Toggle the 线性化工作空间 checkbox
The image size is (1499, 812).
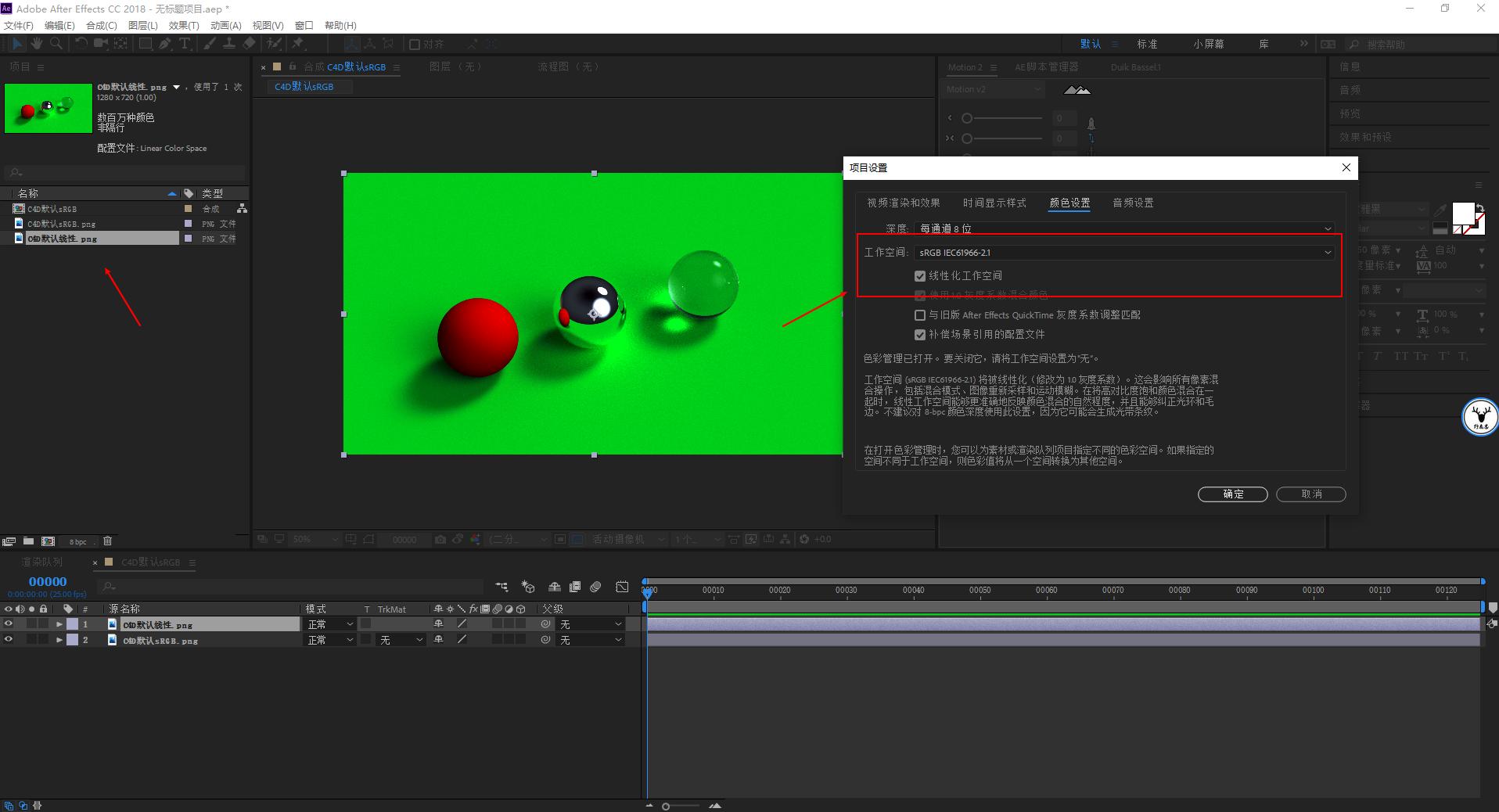pyautogui.click(x=920, y=276)
